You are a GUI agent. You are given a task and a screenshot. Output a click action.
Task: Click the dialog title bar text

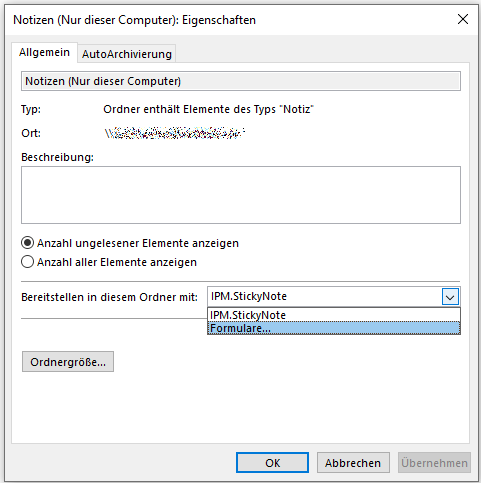pyautogui.click(x=134, y=20)
